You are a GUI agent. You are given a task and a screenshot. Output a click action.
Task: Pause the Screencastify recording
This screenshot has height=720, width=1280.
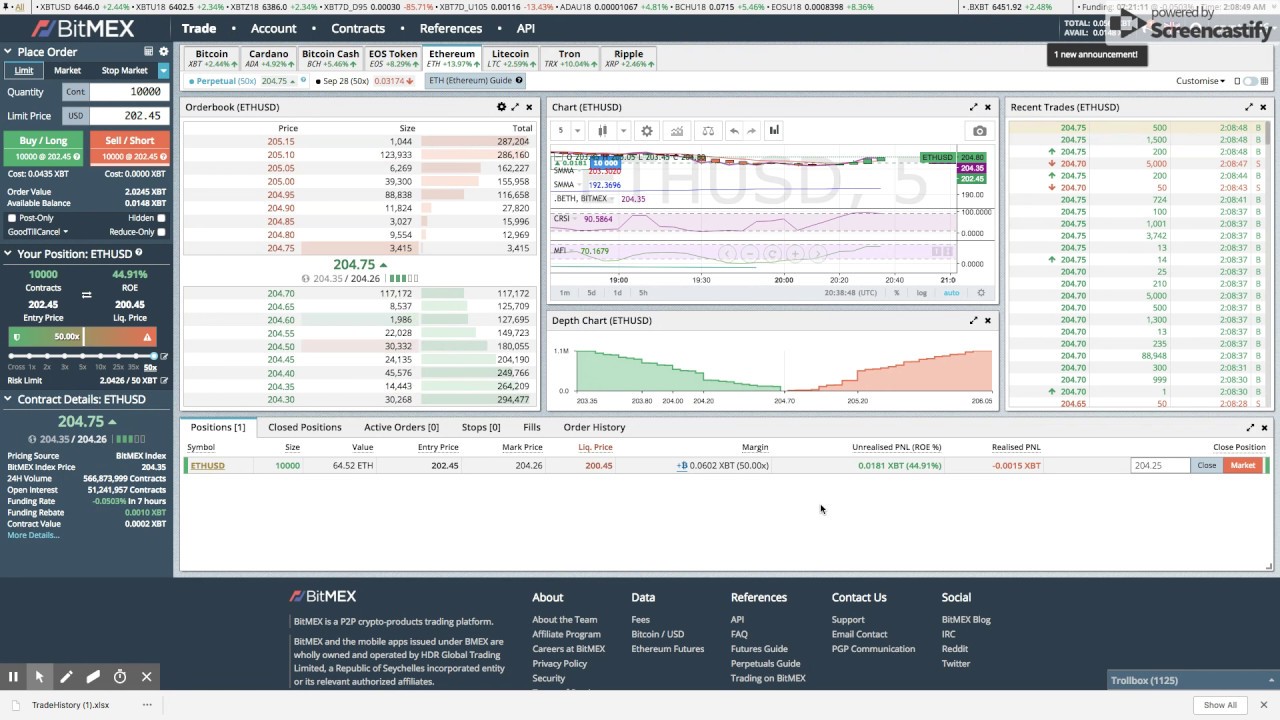(x=13, y=677)
